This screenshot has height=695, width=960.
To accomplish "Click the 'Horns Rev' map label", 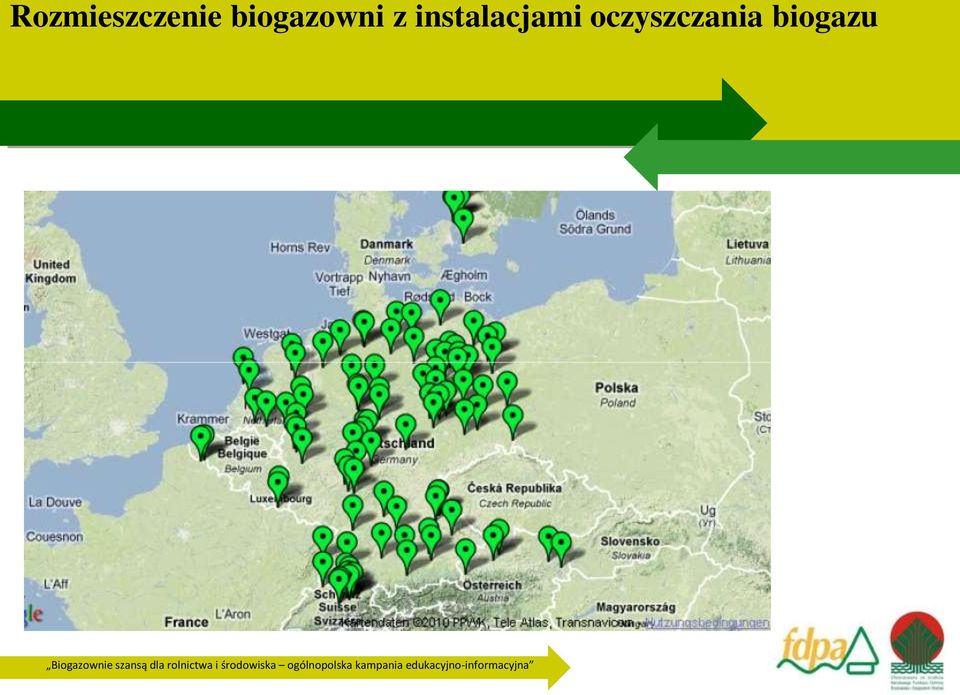I will point(300,247).
